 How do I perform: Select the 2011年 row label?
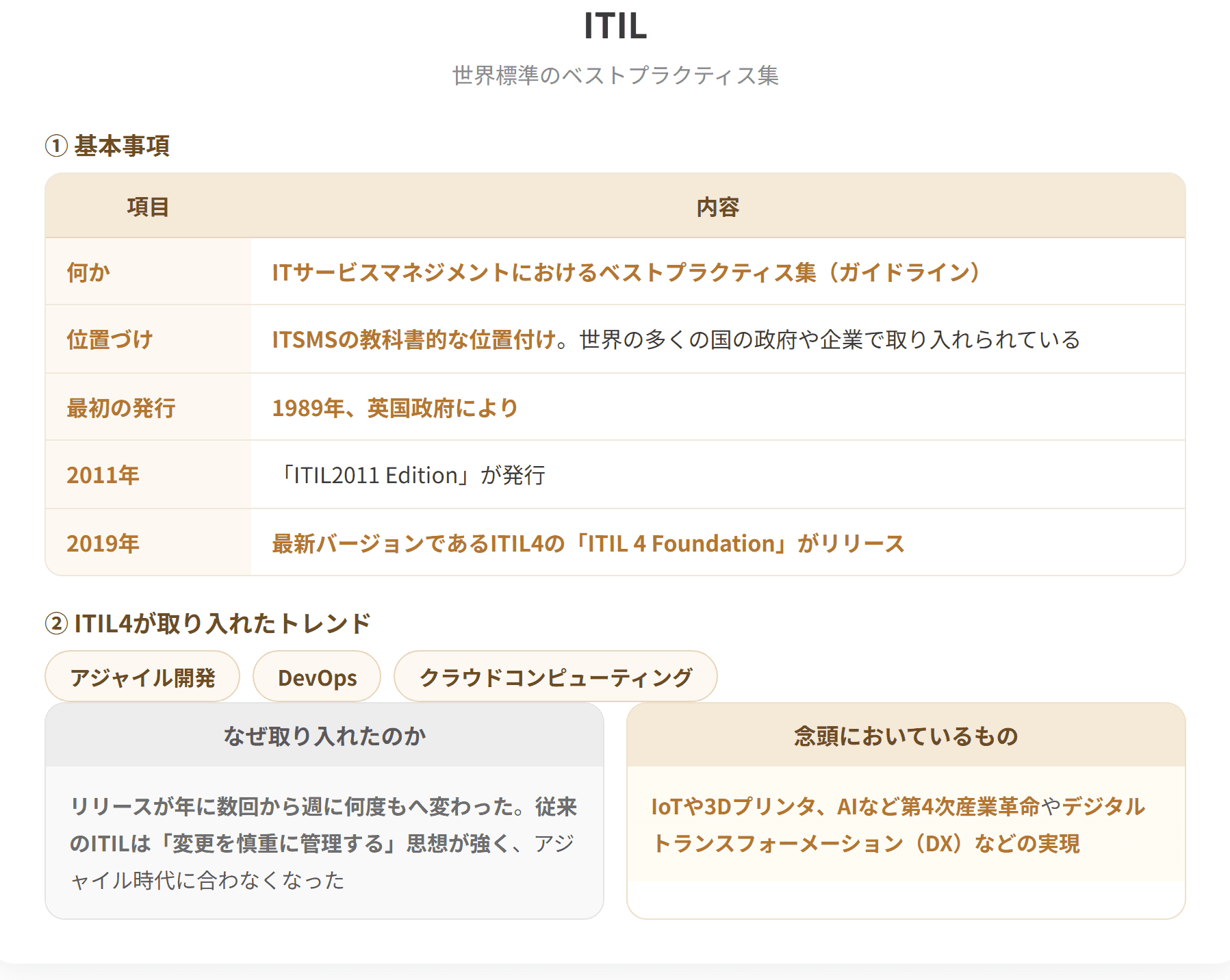click(103, 475)
